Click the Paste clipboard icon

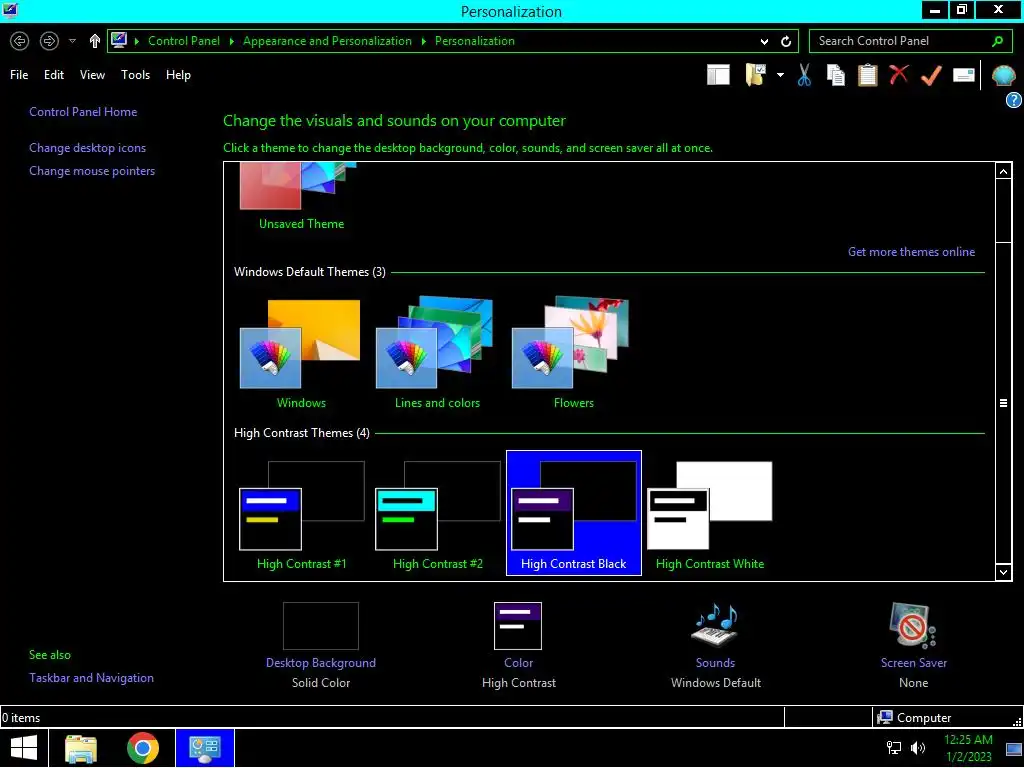[867, 75]
